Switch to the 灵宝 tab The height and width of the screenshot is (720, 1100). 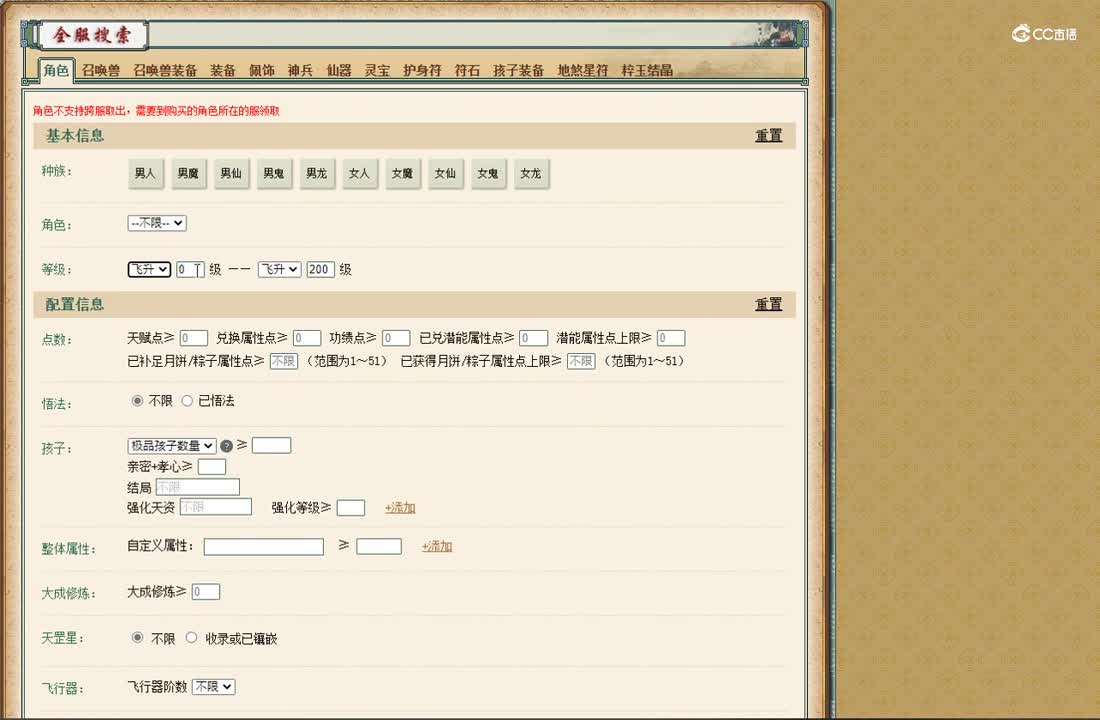point(377,70)
